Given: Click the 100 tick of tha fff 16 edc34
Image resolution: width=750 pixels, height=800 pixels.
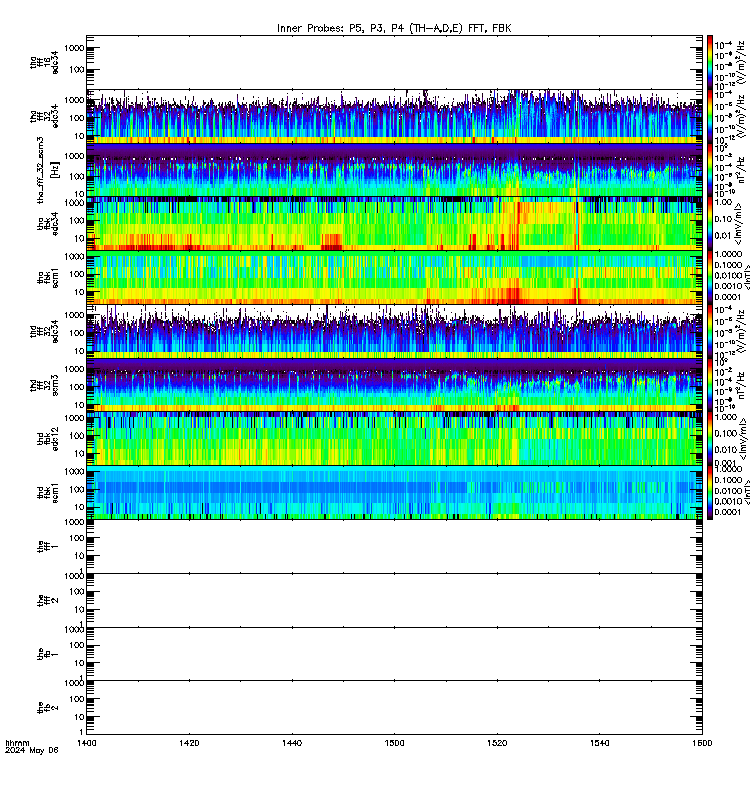Looking at the screenshot, I should tap(77, 70).
